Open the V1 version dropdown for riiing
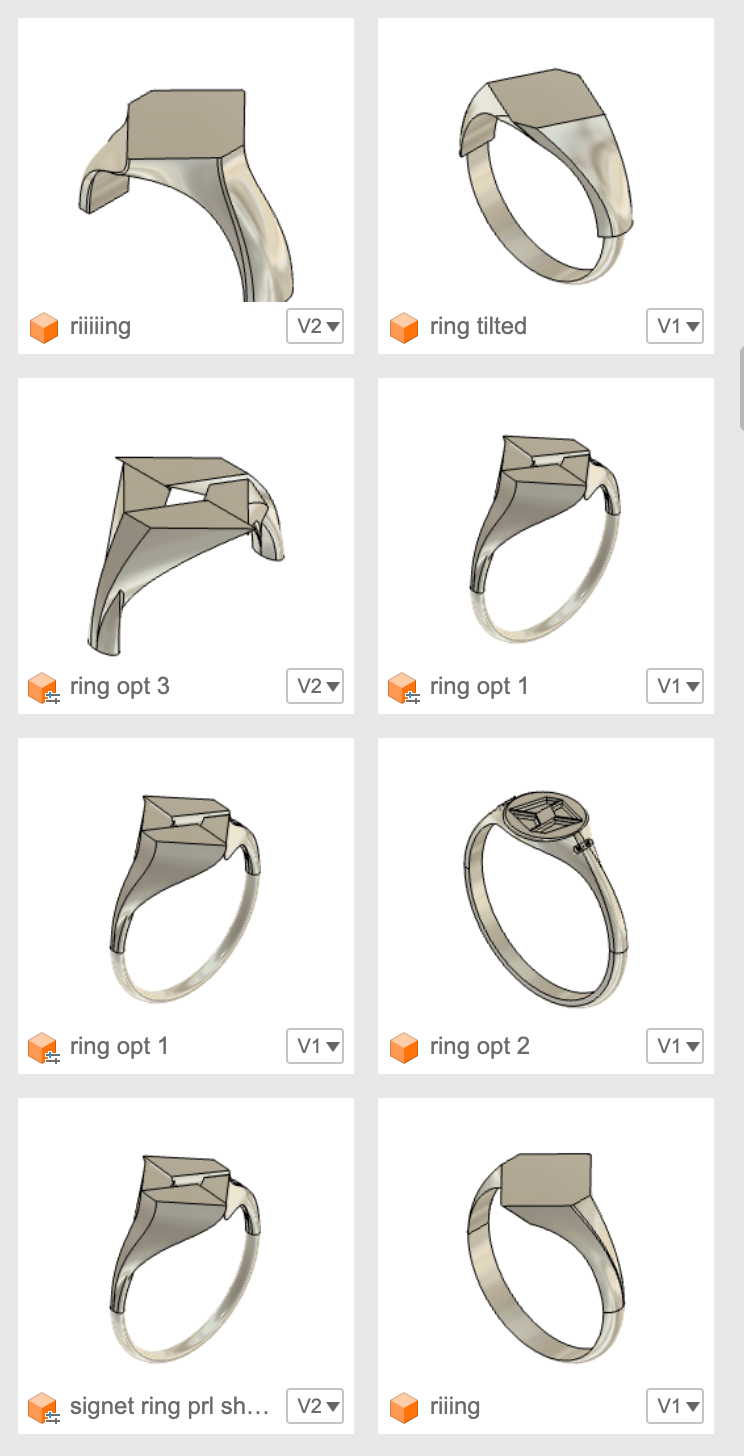Viewport: 744px width, 1456px height. [x=675, y=1406]
